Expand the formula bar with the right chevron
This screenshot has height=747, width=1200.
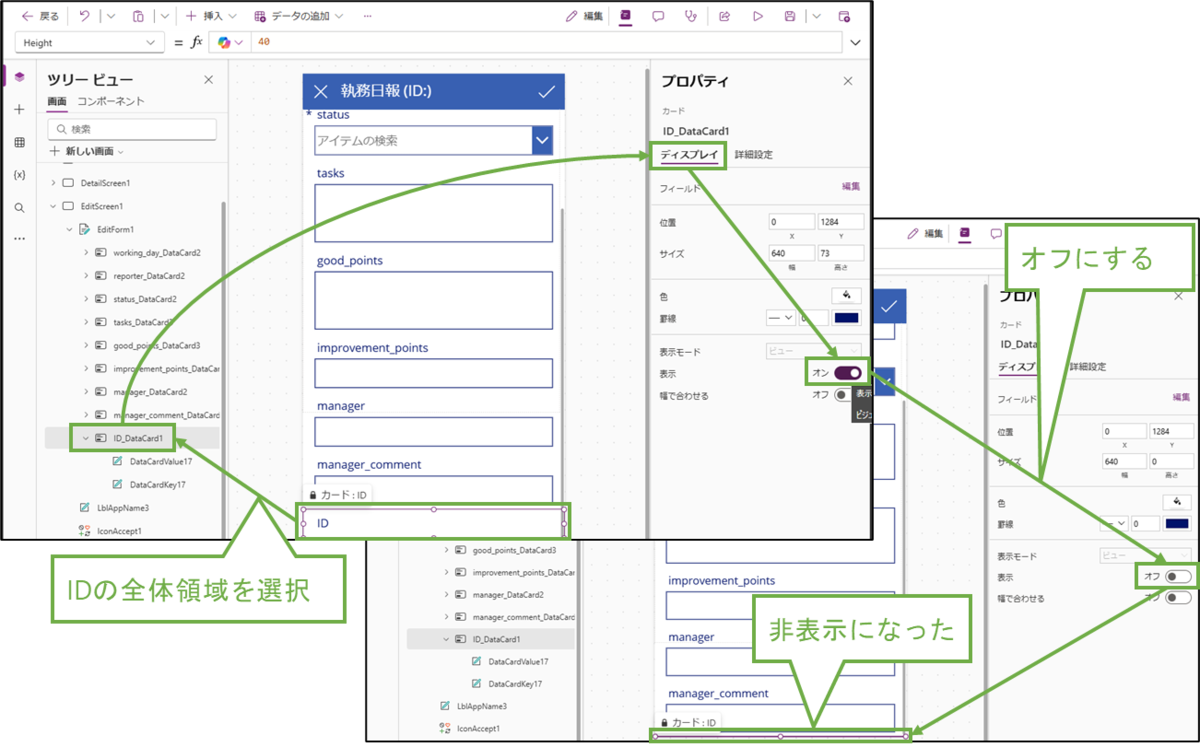pyautogui.click(x=855, y=43)
